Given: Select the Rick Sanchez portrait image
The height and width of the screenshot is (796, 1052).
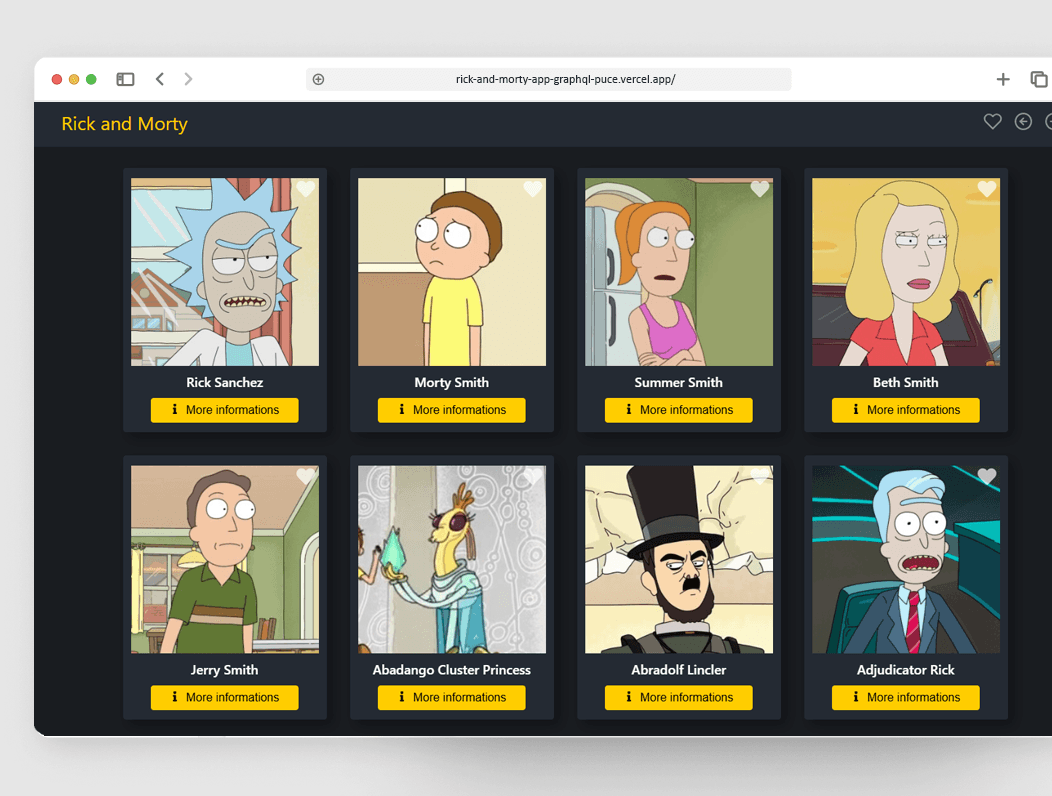Looking at the screenshot, I should click(x=225, y=272).
